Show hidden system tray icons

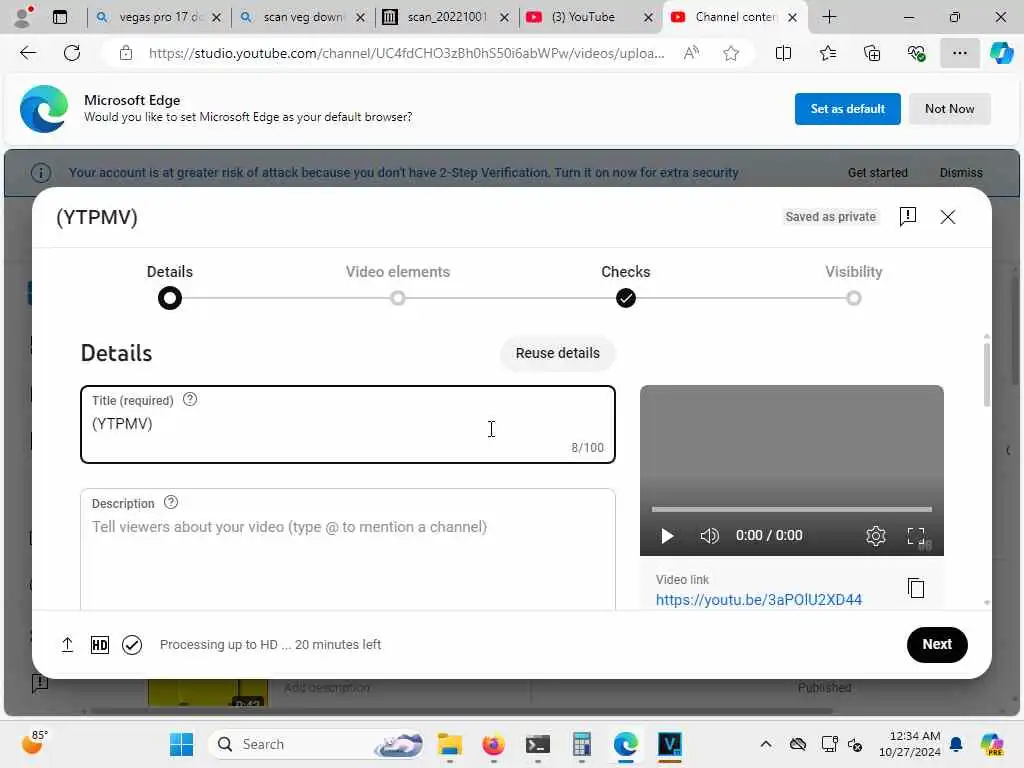coord(766,744)
